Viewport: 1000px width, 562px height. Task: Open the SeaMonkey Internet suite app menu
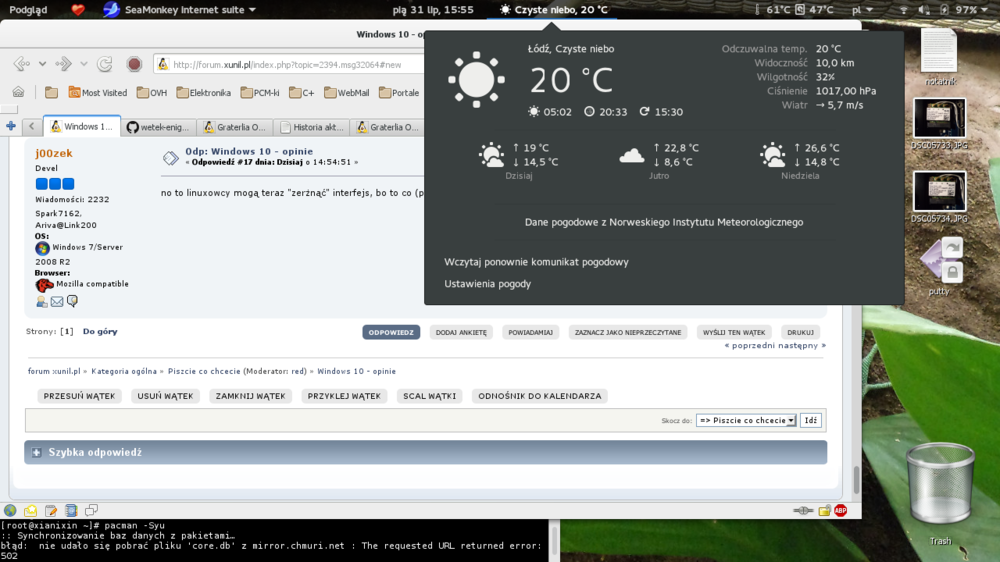coord(180,10)
